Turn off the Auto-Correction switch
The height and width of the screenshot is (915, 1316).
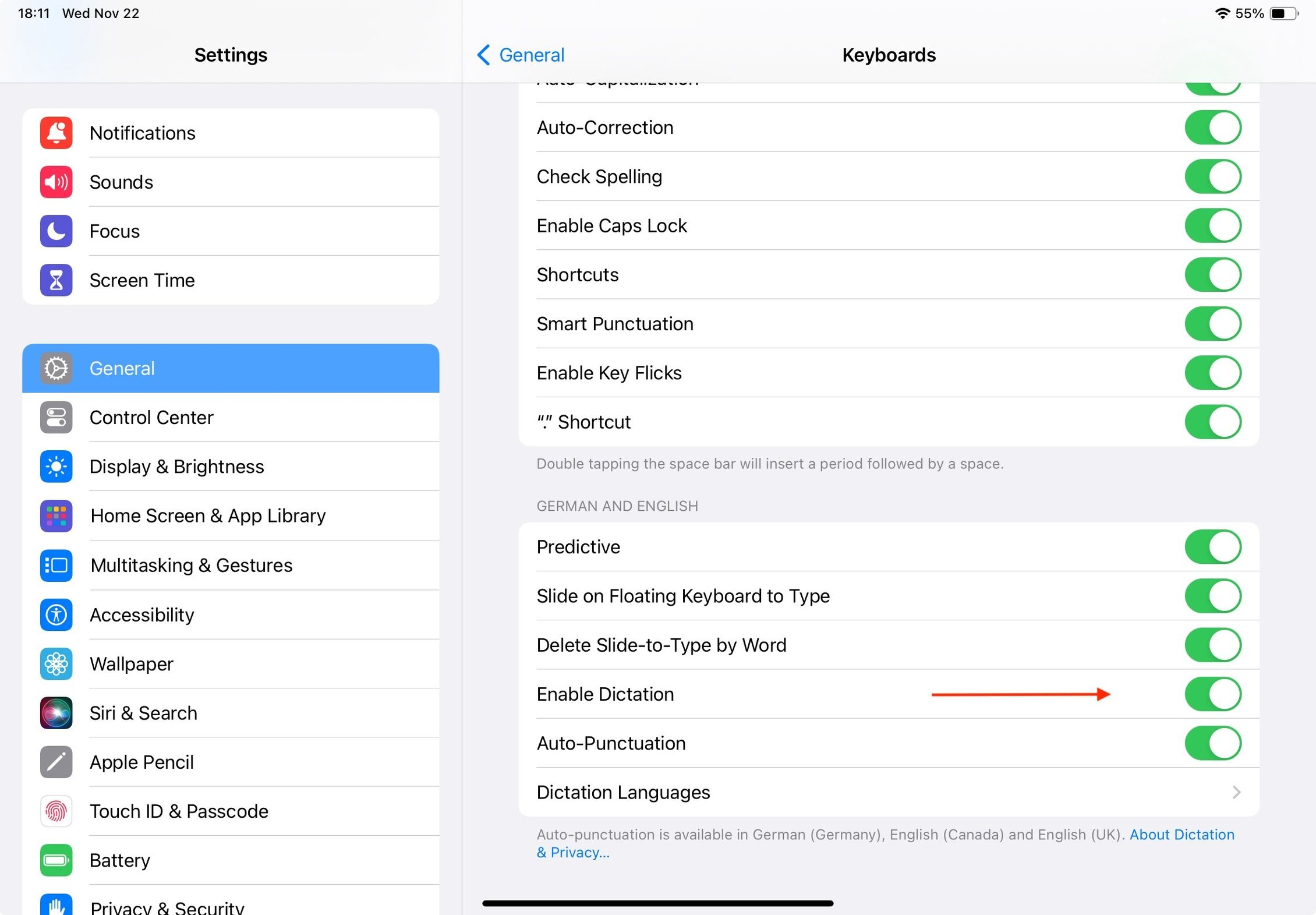coord(1212,128)
